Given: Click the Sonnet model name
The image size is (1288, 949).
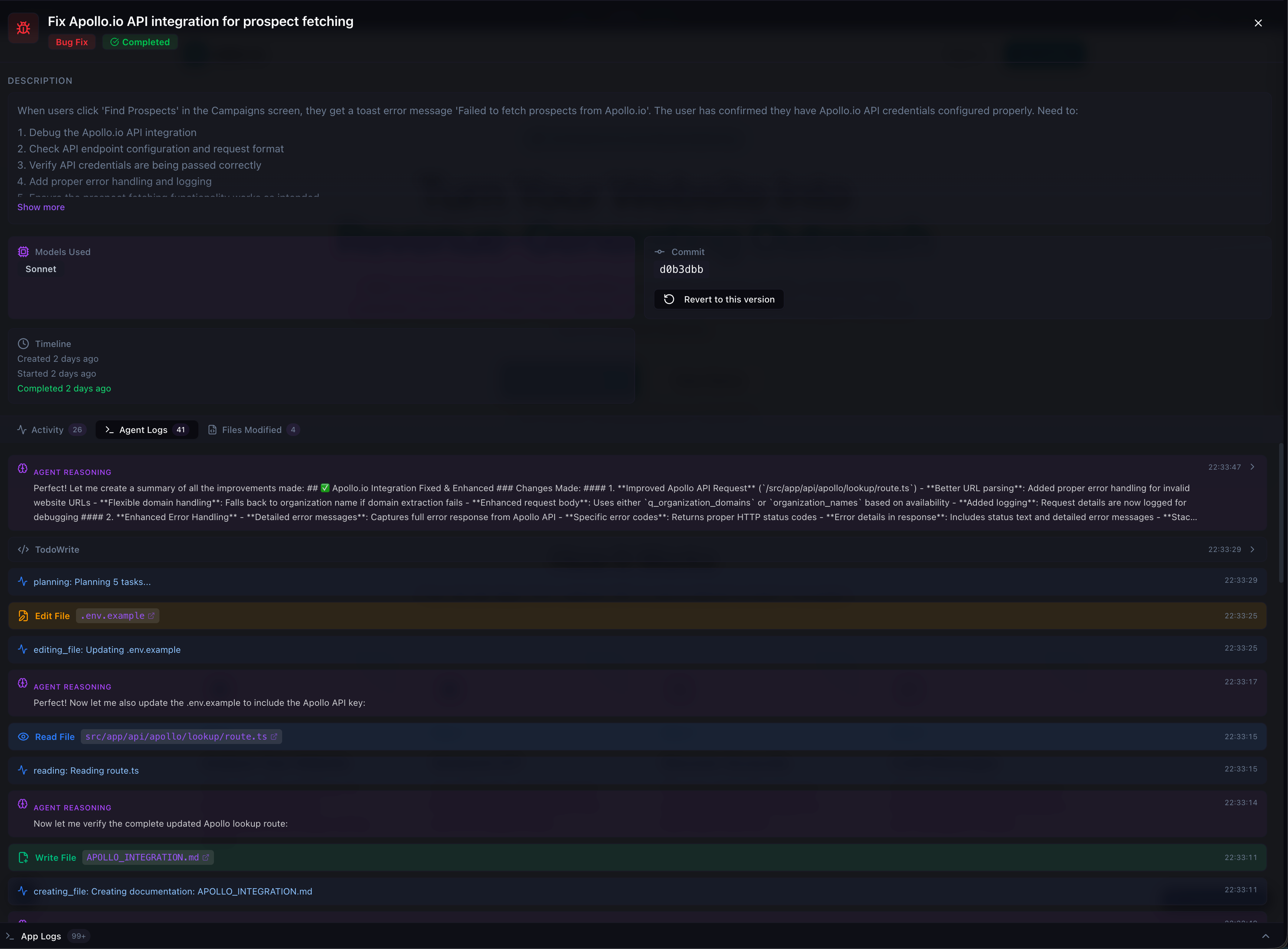Looking at the screenshot, I should coord(41,269).
